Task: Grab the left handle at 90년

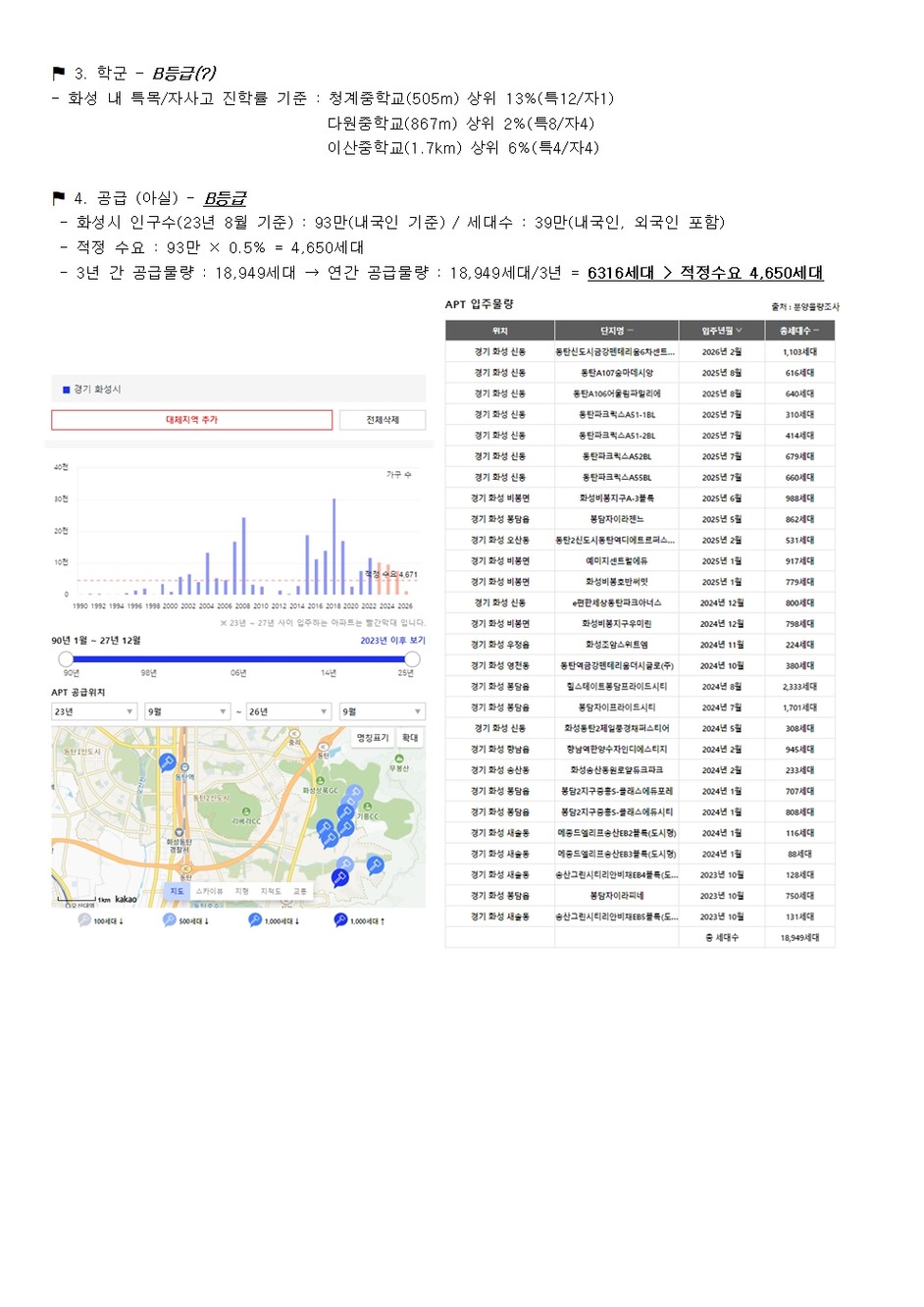Action: [x=66, y=659]
